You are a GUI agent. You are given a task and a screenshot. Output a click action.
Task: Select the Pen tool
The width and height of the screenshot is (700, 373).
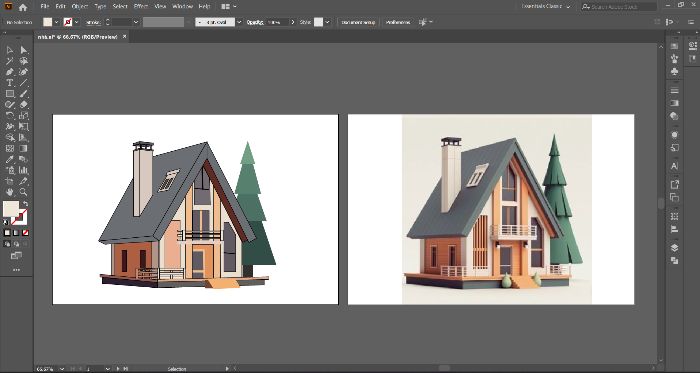tap(9, 72)
